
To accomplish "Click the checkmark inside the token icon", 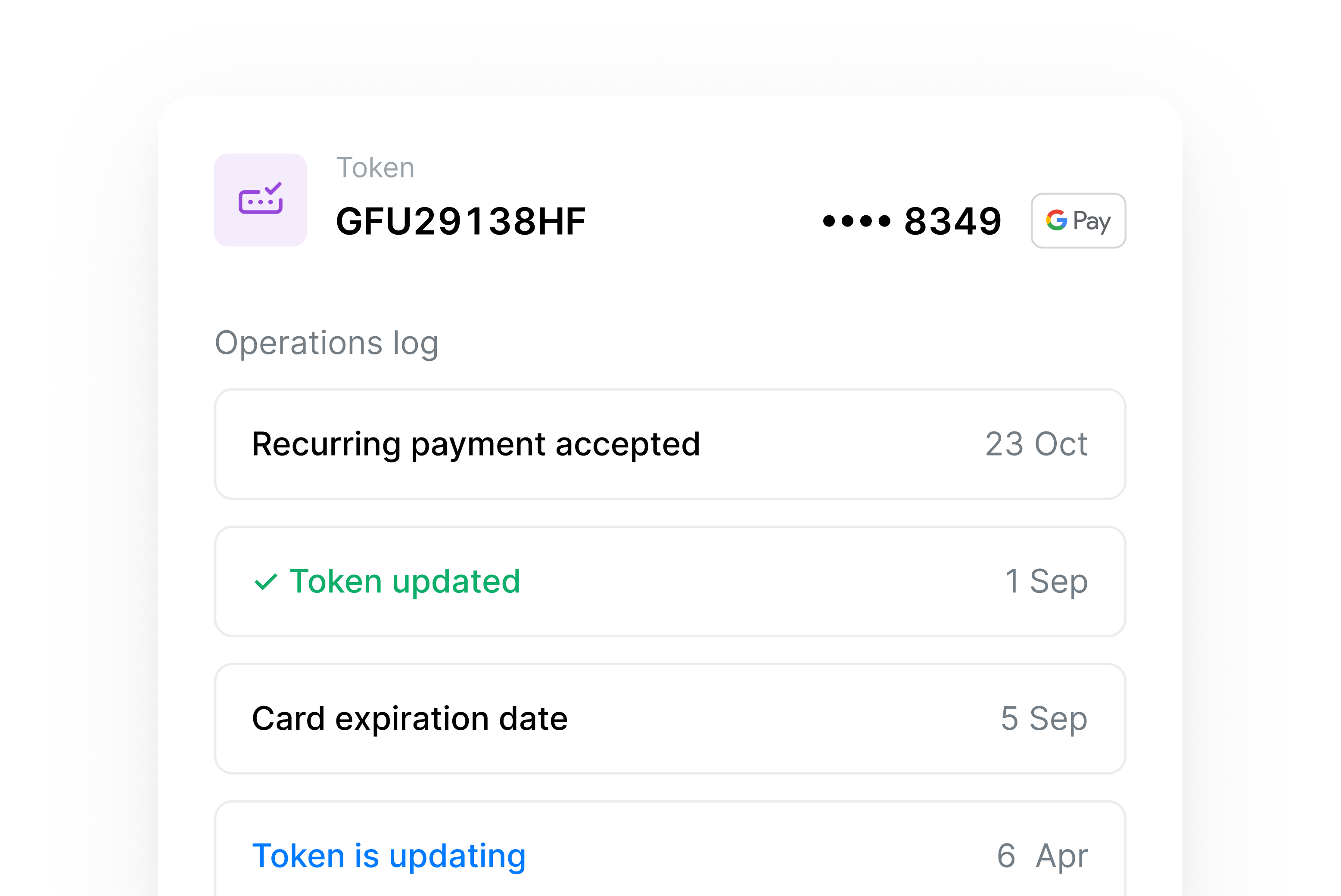I will tap(273, 188).
